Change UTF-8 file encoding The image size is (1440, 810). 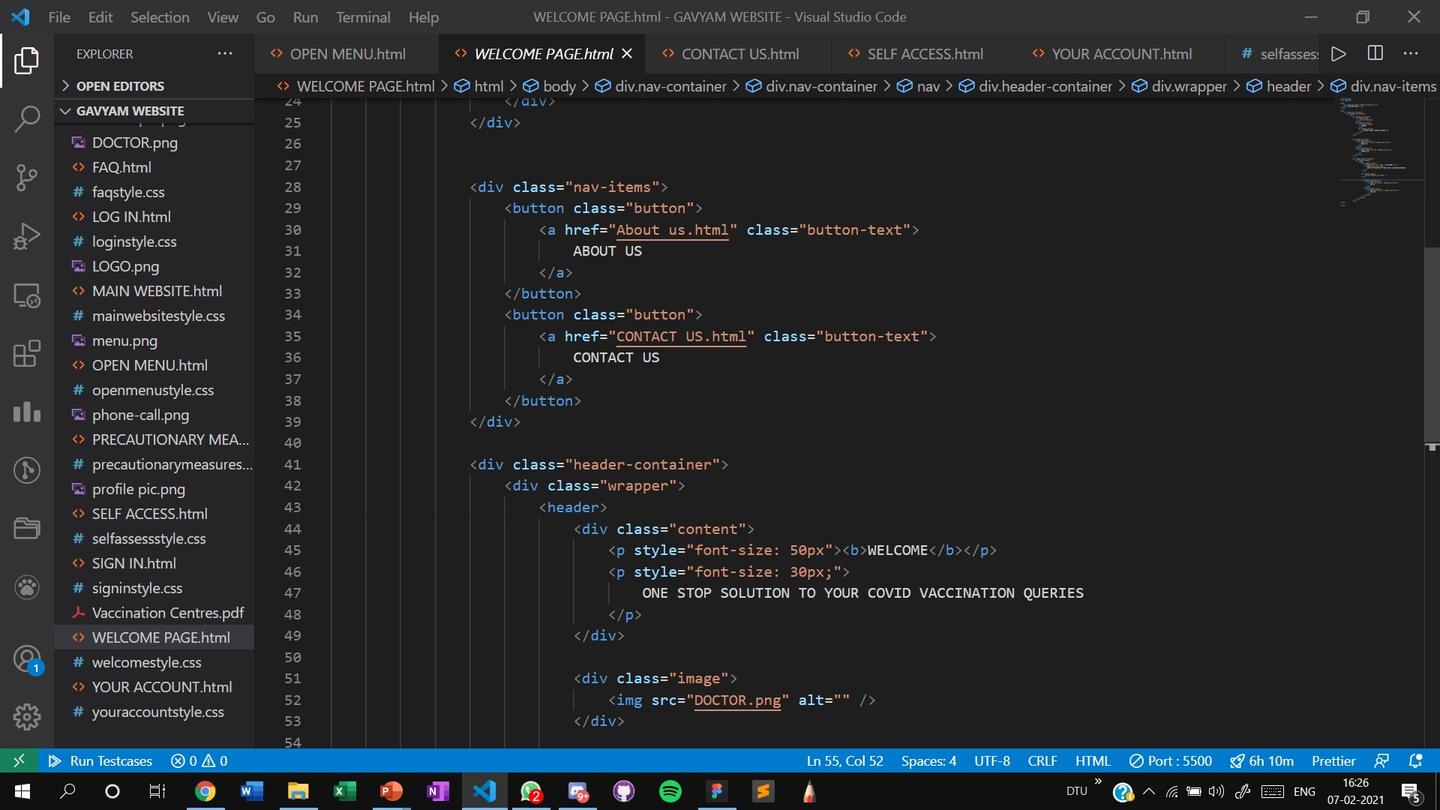992,761
